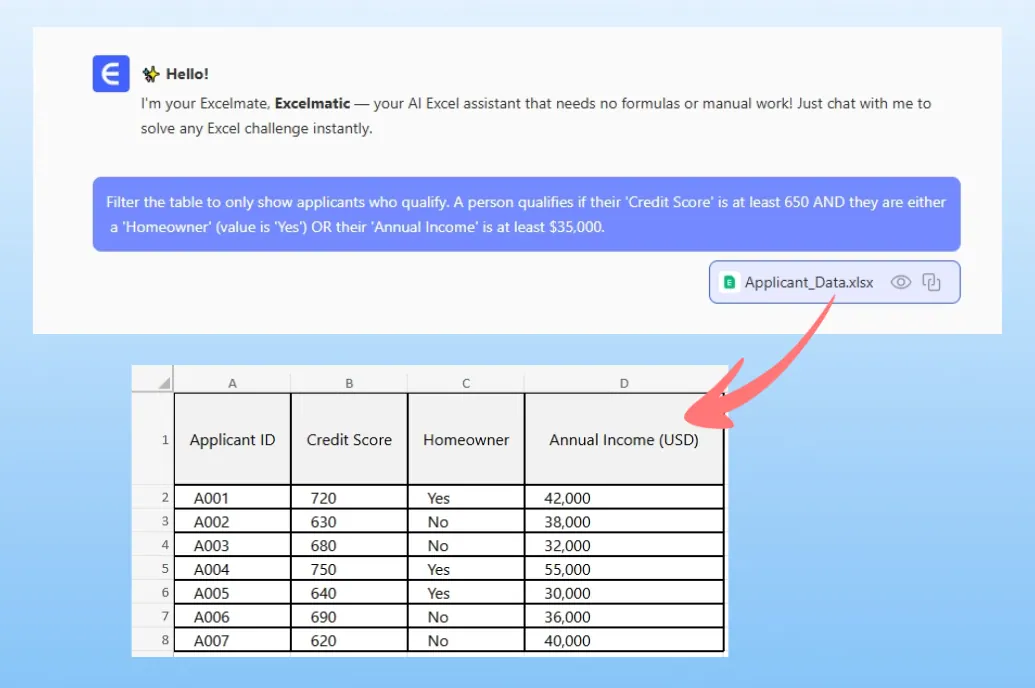
Task: Click the select-all corner of the spreadsheet
Action: (x=152, y=381)
